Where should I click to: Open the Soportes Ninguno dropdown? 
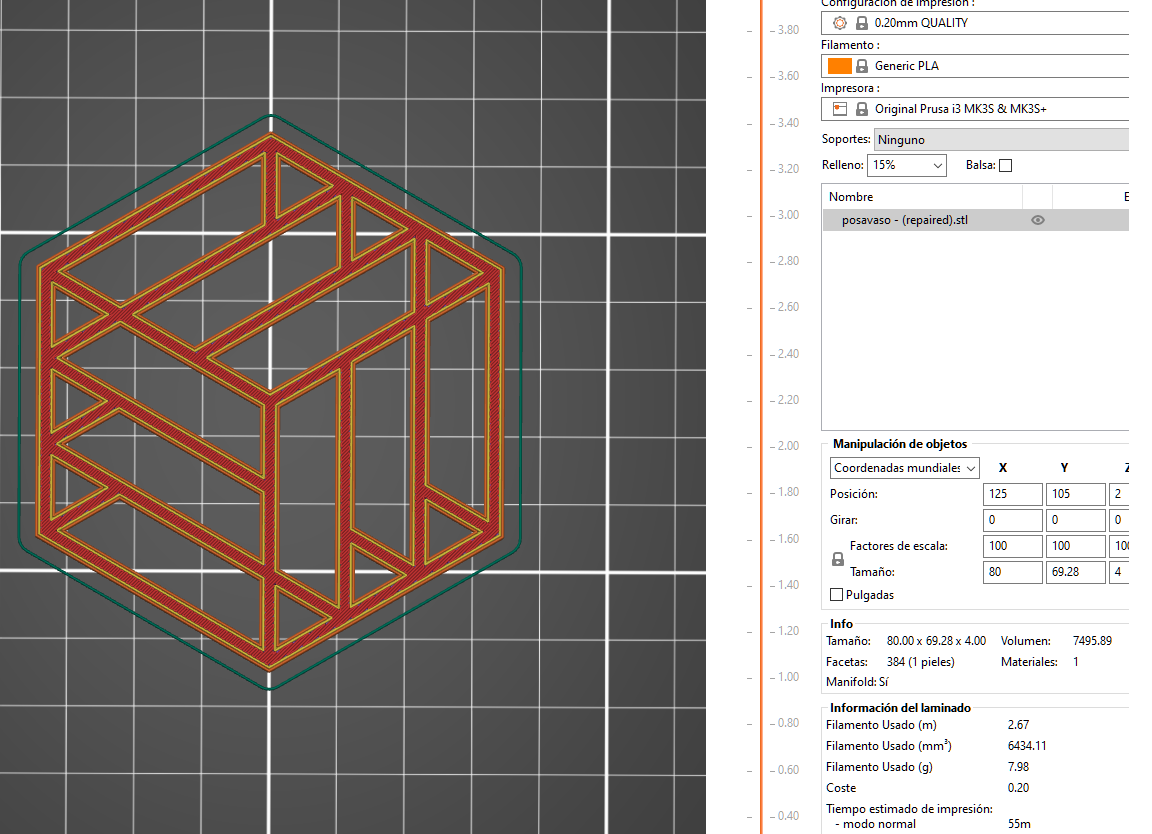[1000, 140]
